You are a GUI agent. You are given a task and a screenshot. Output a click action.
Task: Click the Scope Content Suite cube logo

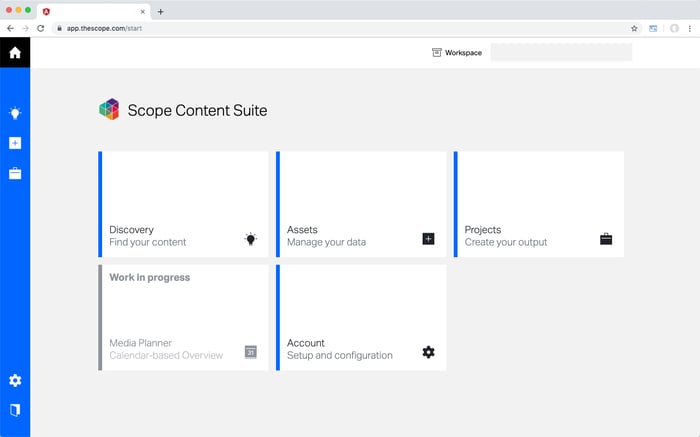pyautogui.click(x=109, y=109)
